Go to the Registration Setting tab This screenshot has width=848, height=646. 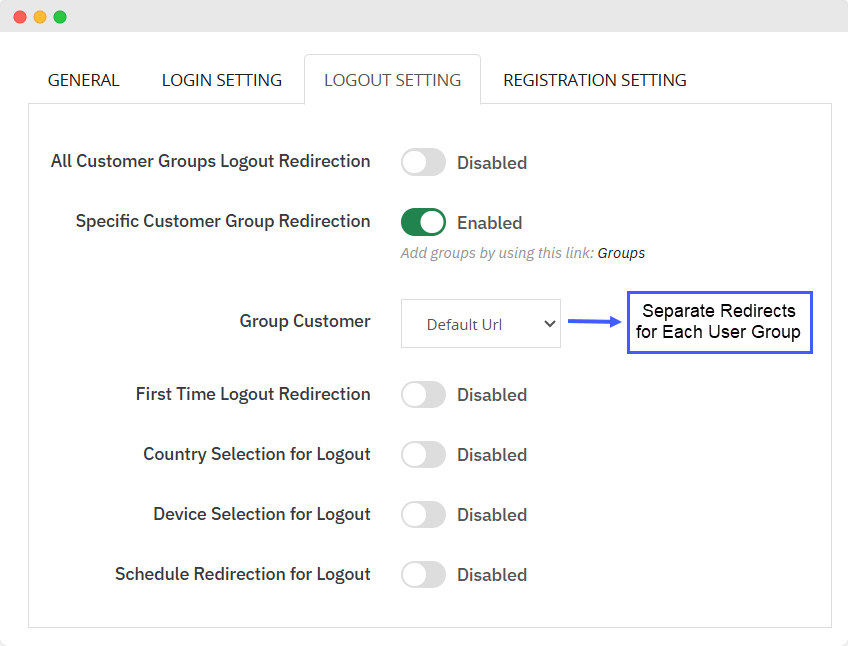[x=594, y=80]
